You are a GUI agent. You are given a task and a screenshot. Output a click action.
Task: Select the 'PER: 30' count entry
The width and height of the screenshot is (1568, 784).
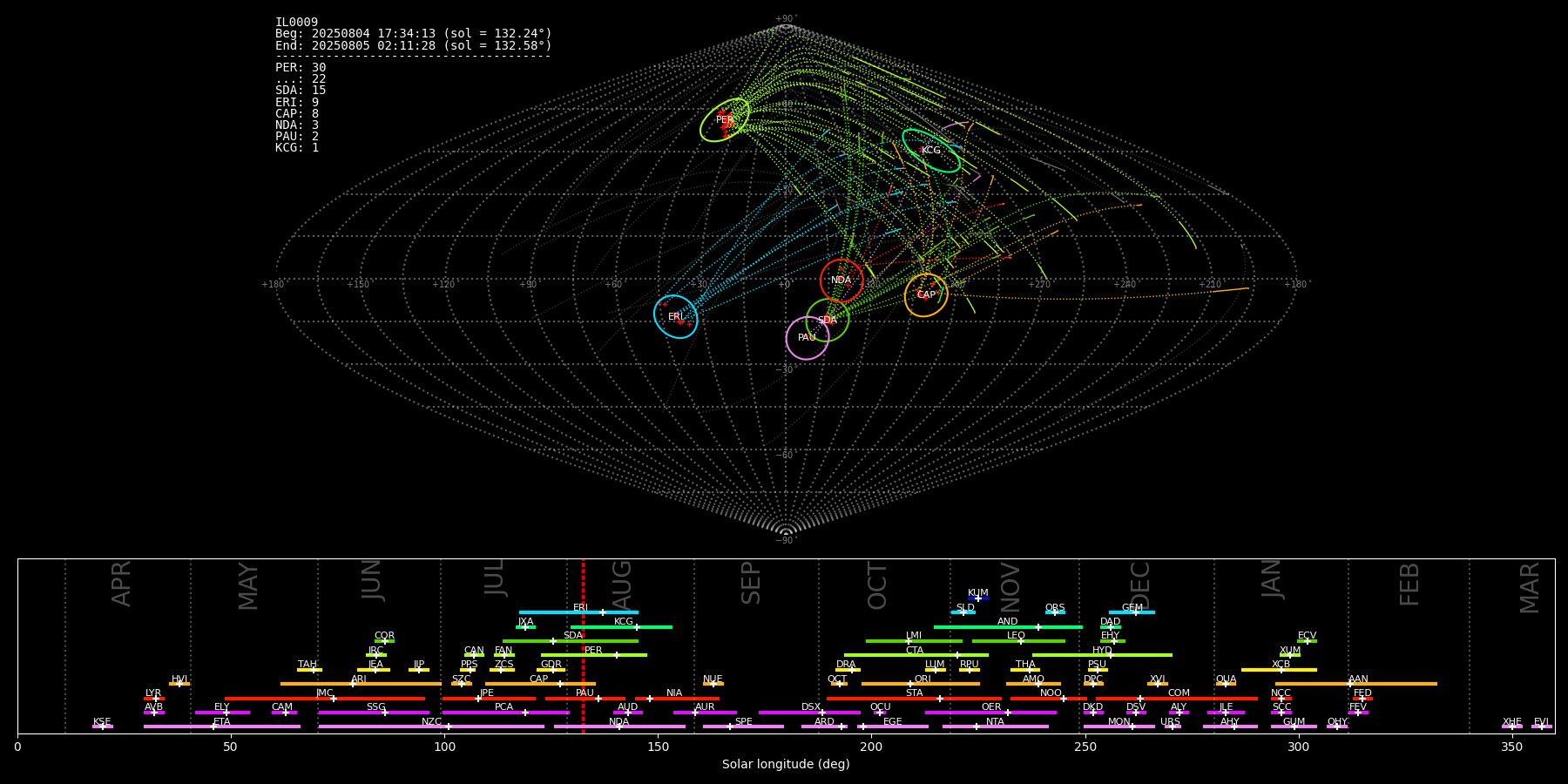click(x=301, y=68)
